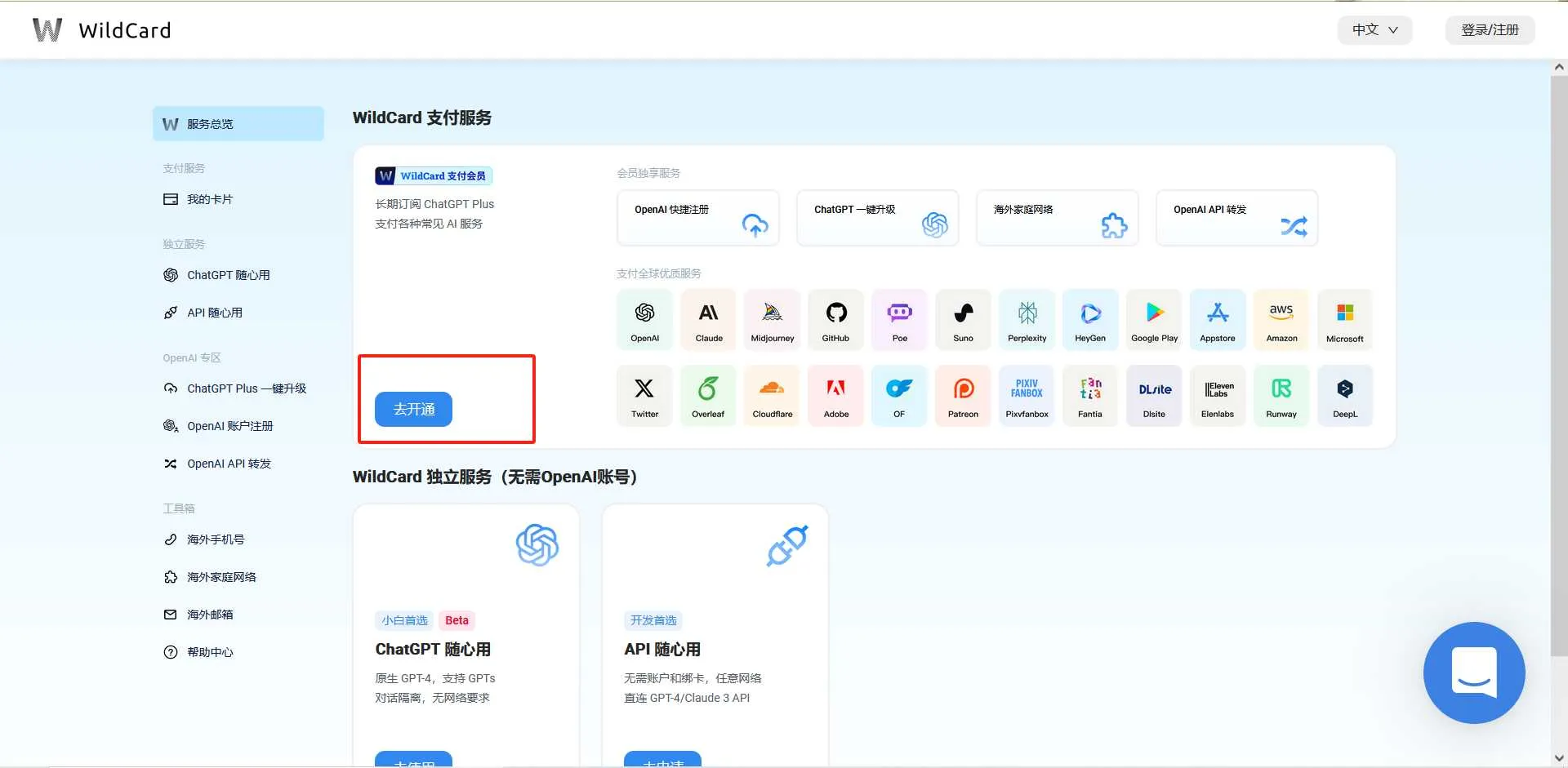The image size is (1568, 768).
Task: Select 海外家庭网络 sidebar item
Action: [238, 577]
